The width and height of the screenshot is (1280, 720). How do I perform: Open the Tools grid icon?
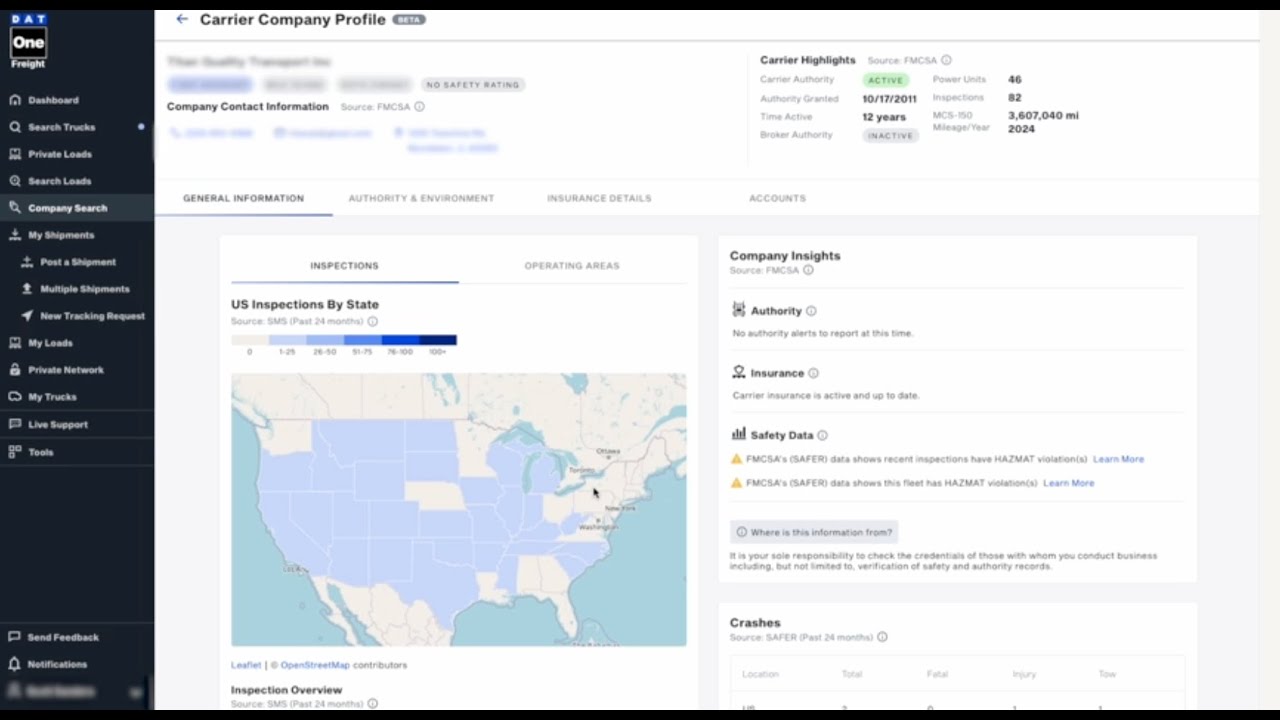[x=15, y=452]
